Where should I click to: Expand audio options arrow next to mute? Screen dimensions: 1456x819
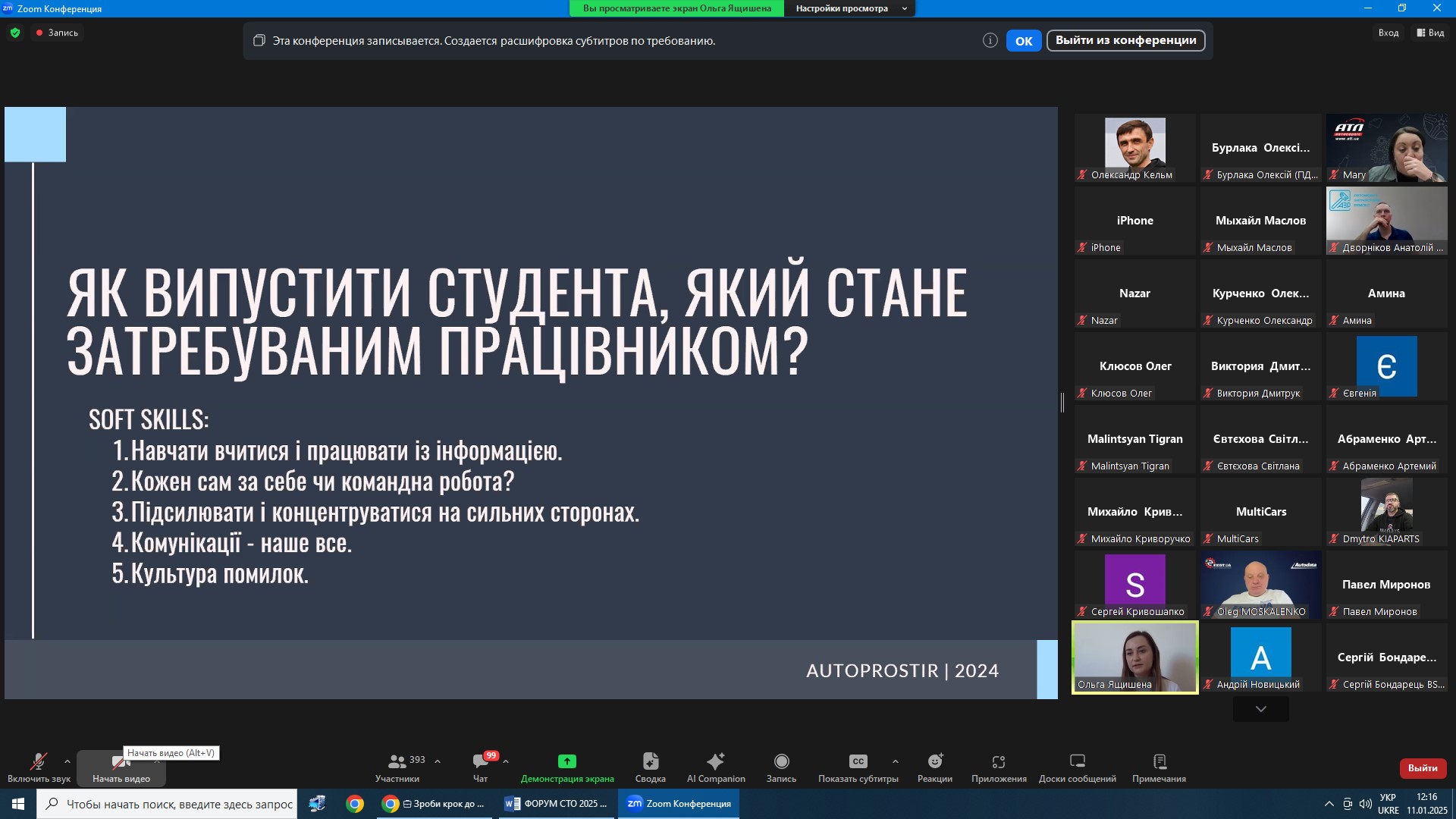(67, 761)
